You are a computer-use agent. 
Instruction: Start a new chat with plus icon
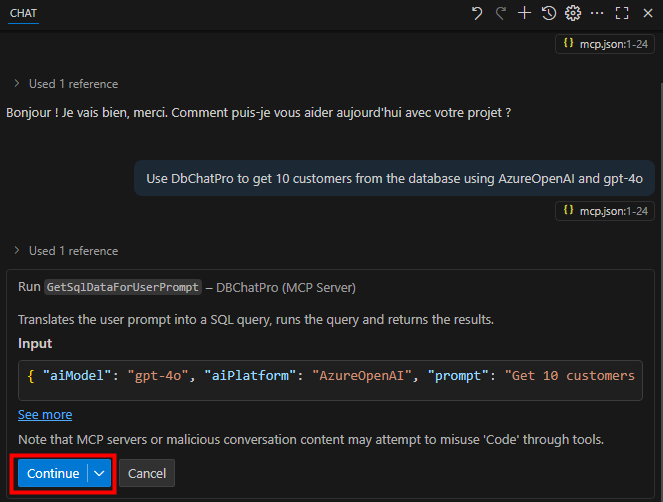524,13
